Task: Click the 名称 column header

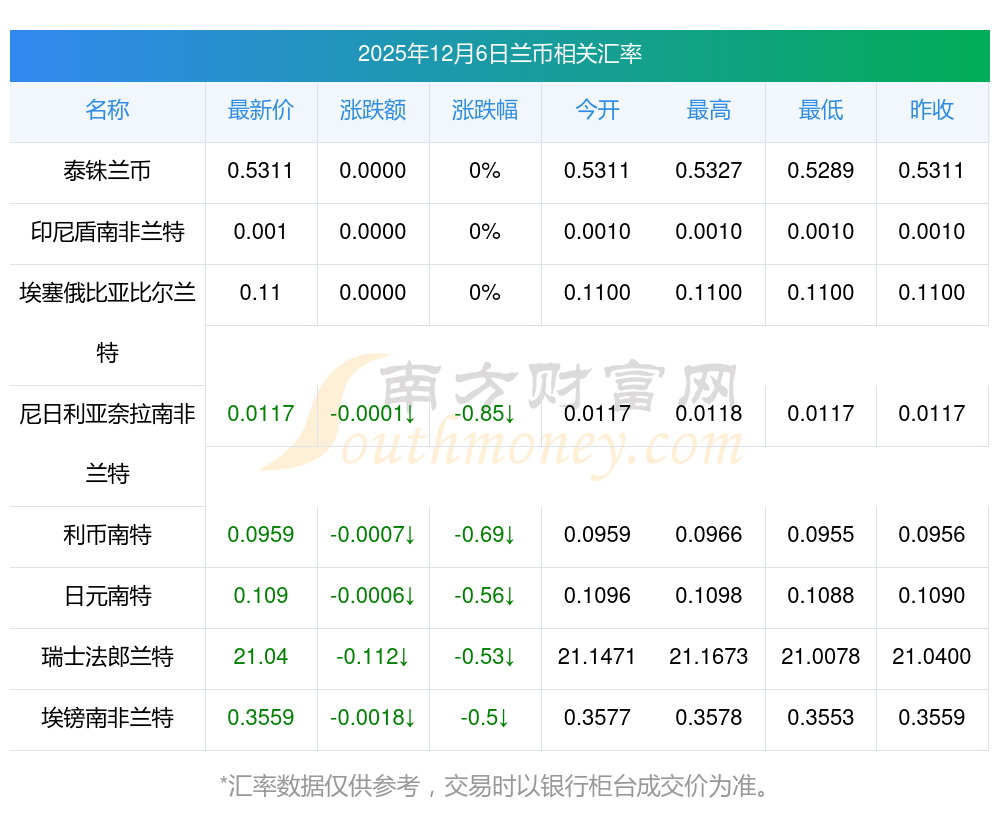Action: click(107, 111)
